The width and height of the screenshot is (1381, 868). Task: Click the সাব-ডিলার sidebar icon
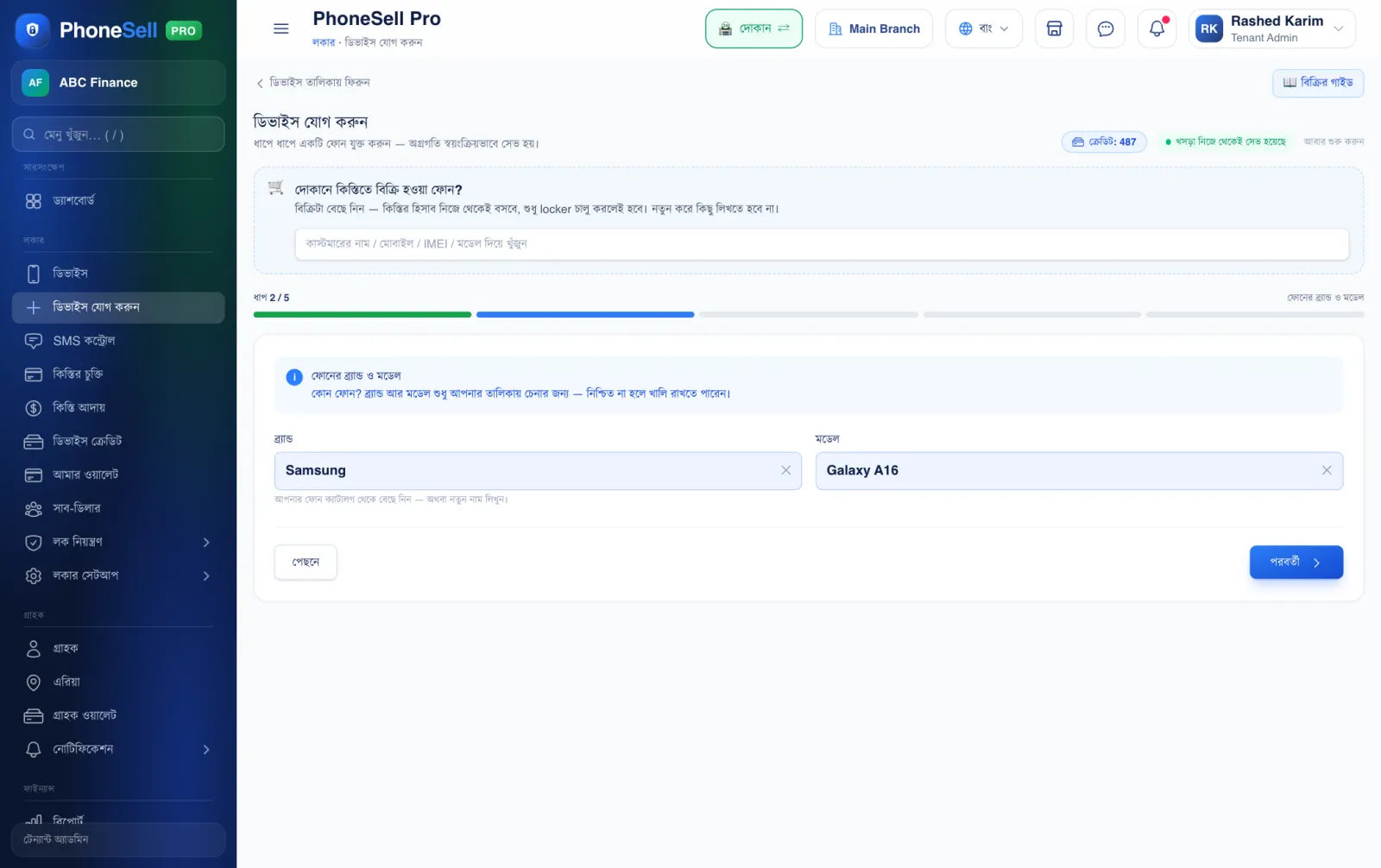tap(34, 509)
